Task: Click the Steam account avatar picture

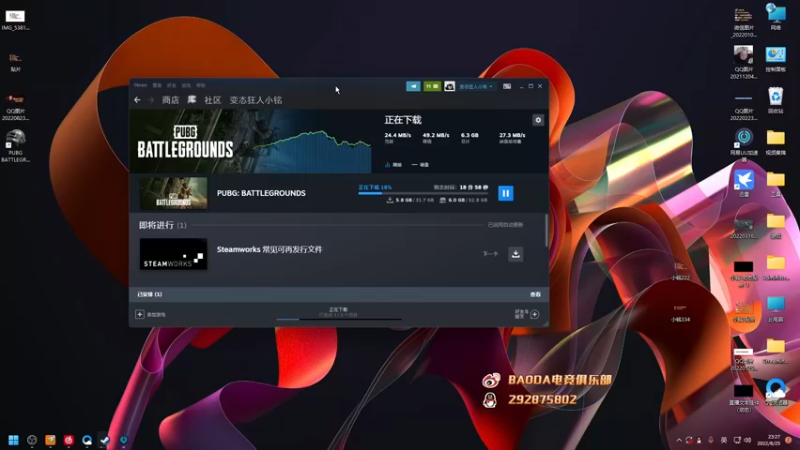Action: pos(449,86)
